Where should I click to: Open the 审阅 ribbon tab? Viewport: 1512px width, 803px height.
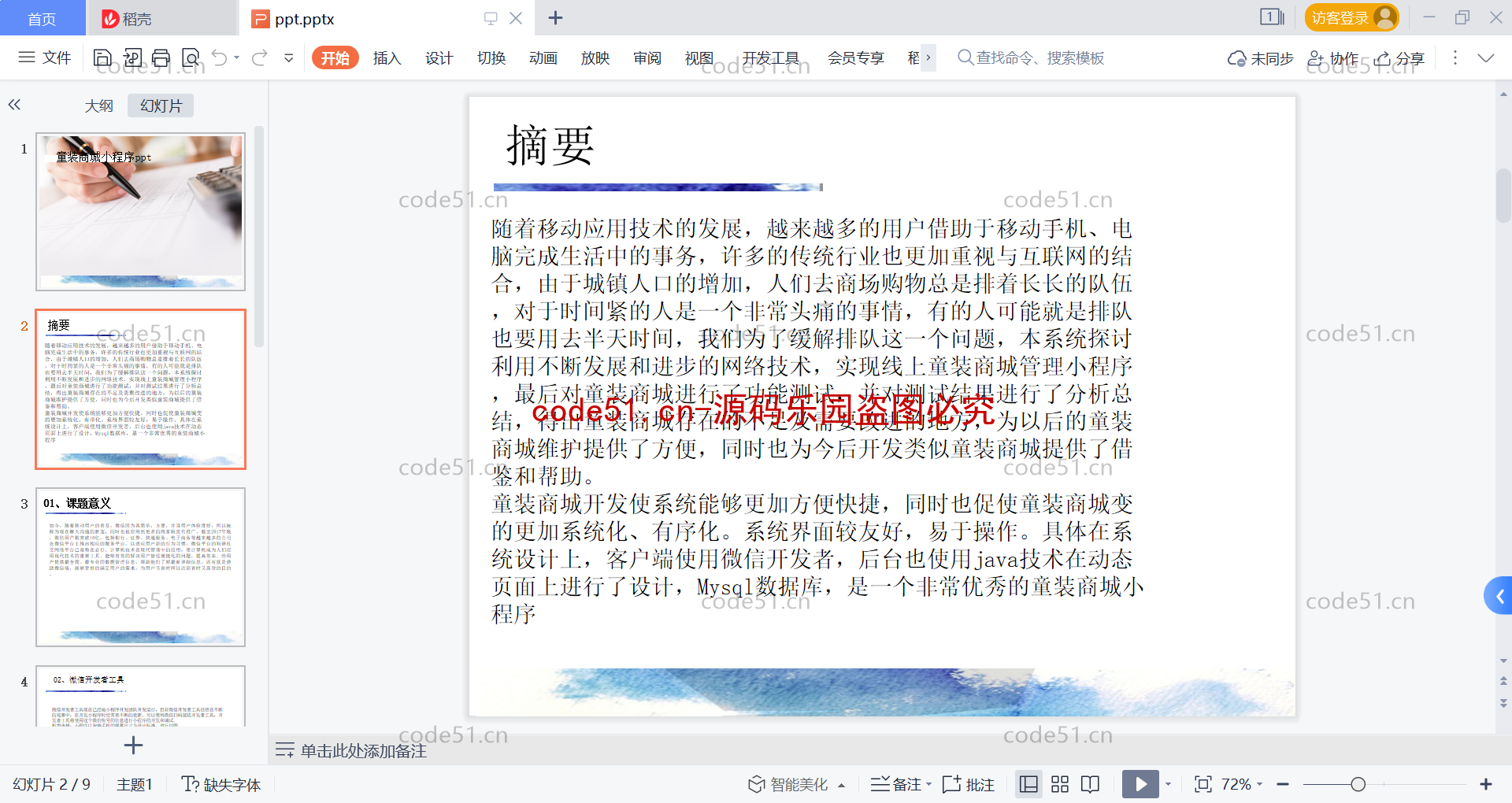(x=647, y=58)
